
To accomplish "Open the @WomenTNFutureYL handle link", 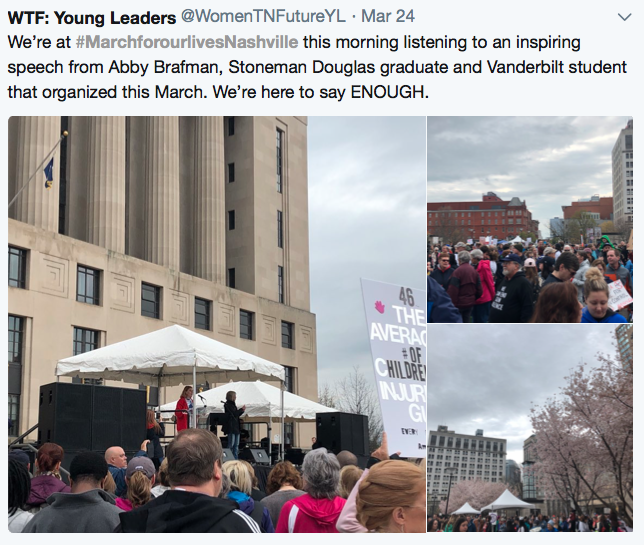I will tap(263, 16).
